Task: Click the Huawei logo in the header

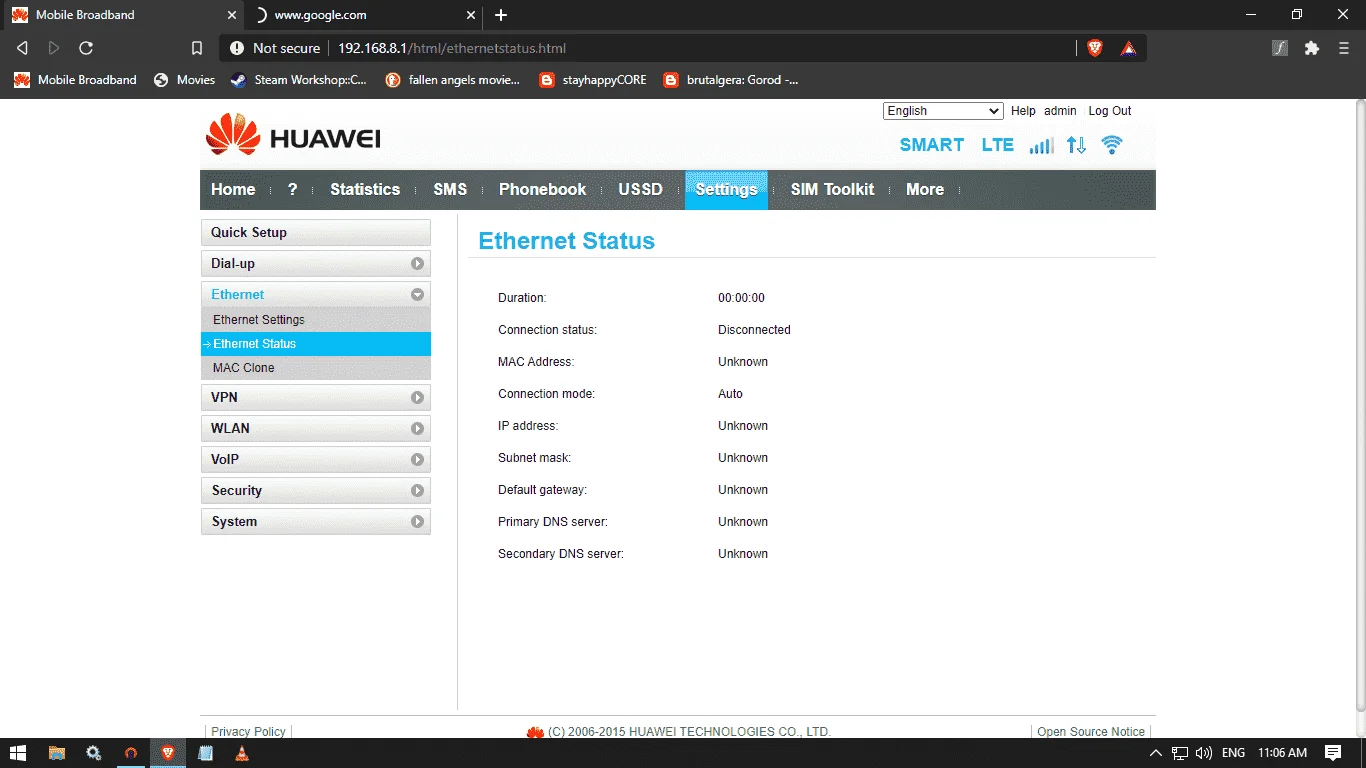Action: pos(293,135)
